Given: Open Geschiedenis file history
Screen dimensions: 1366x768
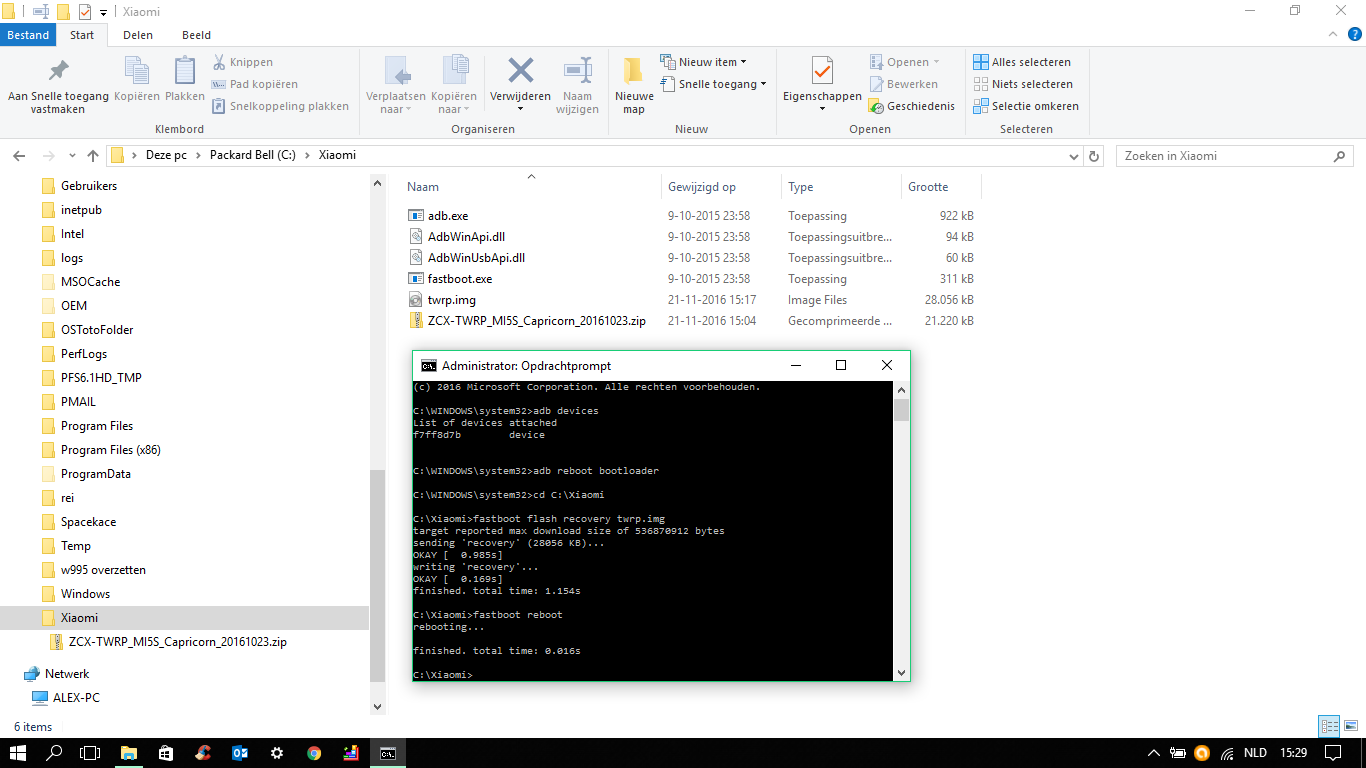Looking at the screenshot, I should tap(912, 106).
